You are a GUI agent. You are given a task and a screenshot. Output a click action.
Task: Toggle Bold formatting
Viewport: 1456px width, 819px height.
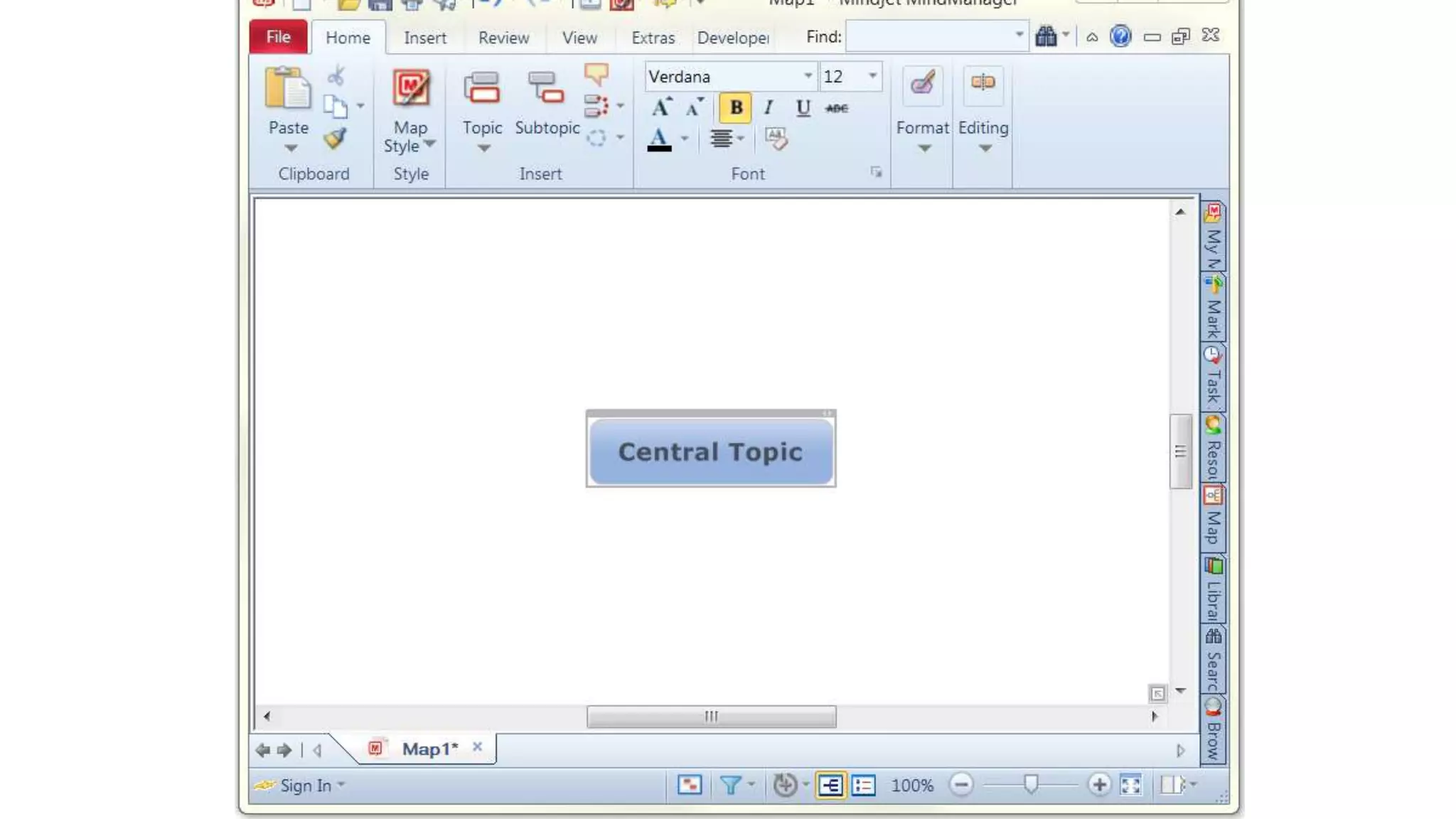pos(736,108)
